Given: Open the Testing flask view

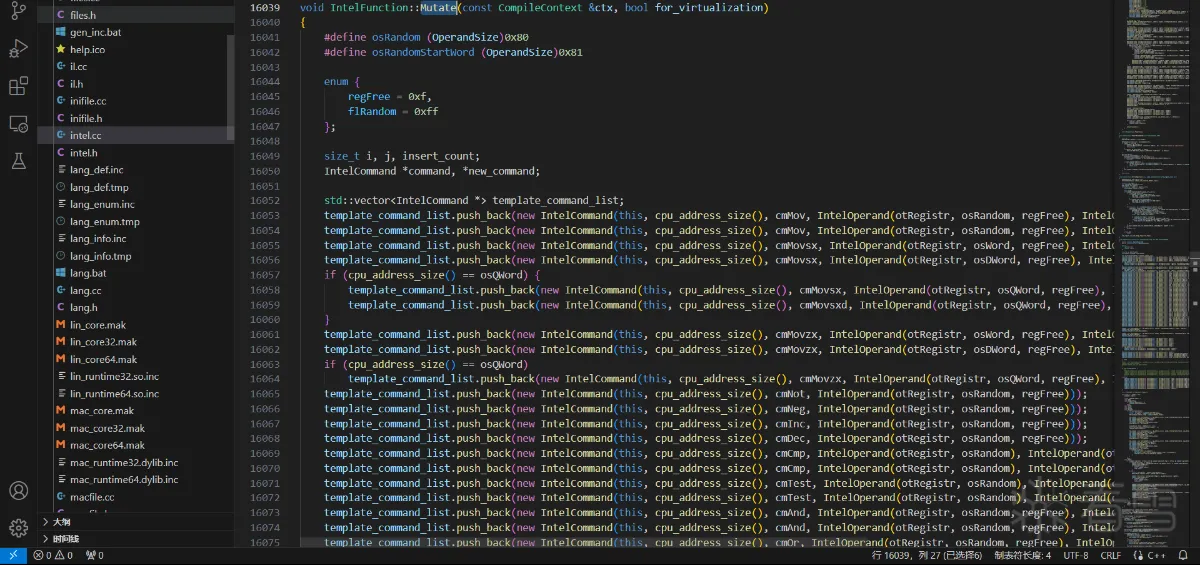Looking at the screenshot, I should (18, 160).
